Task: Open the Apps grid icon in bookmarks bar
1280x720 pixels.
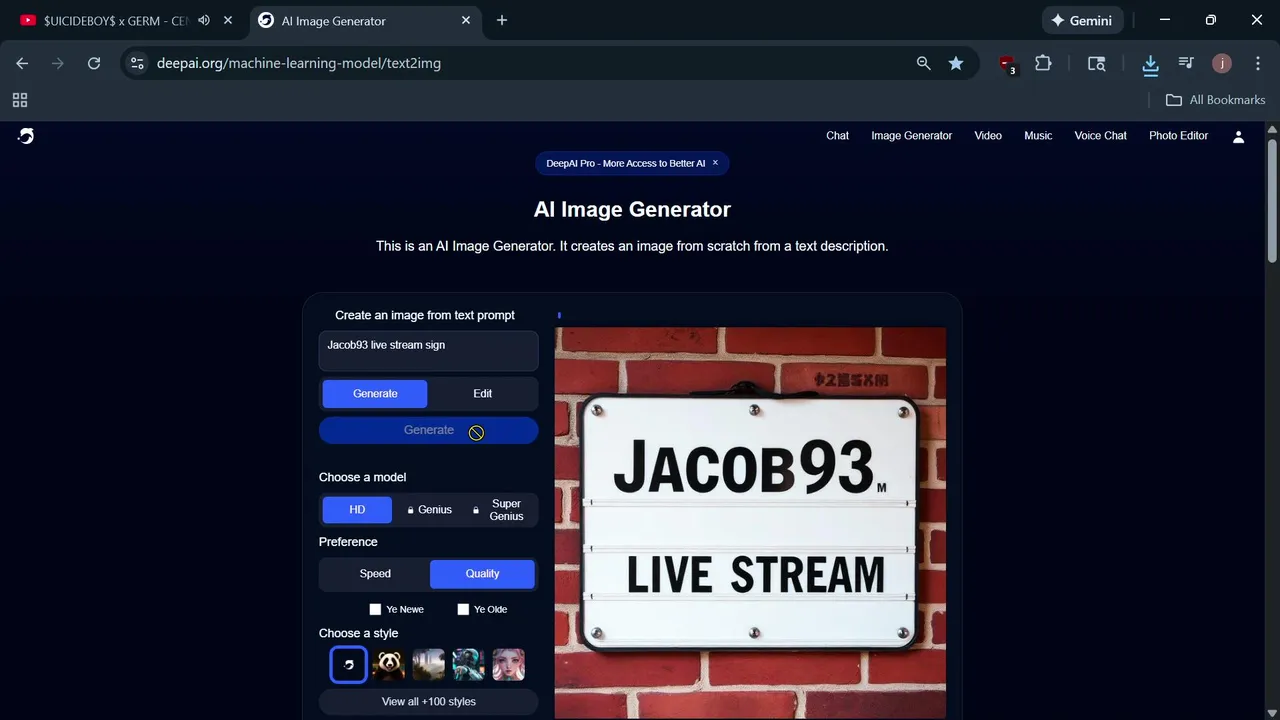Action: coord(20,100)
